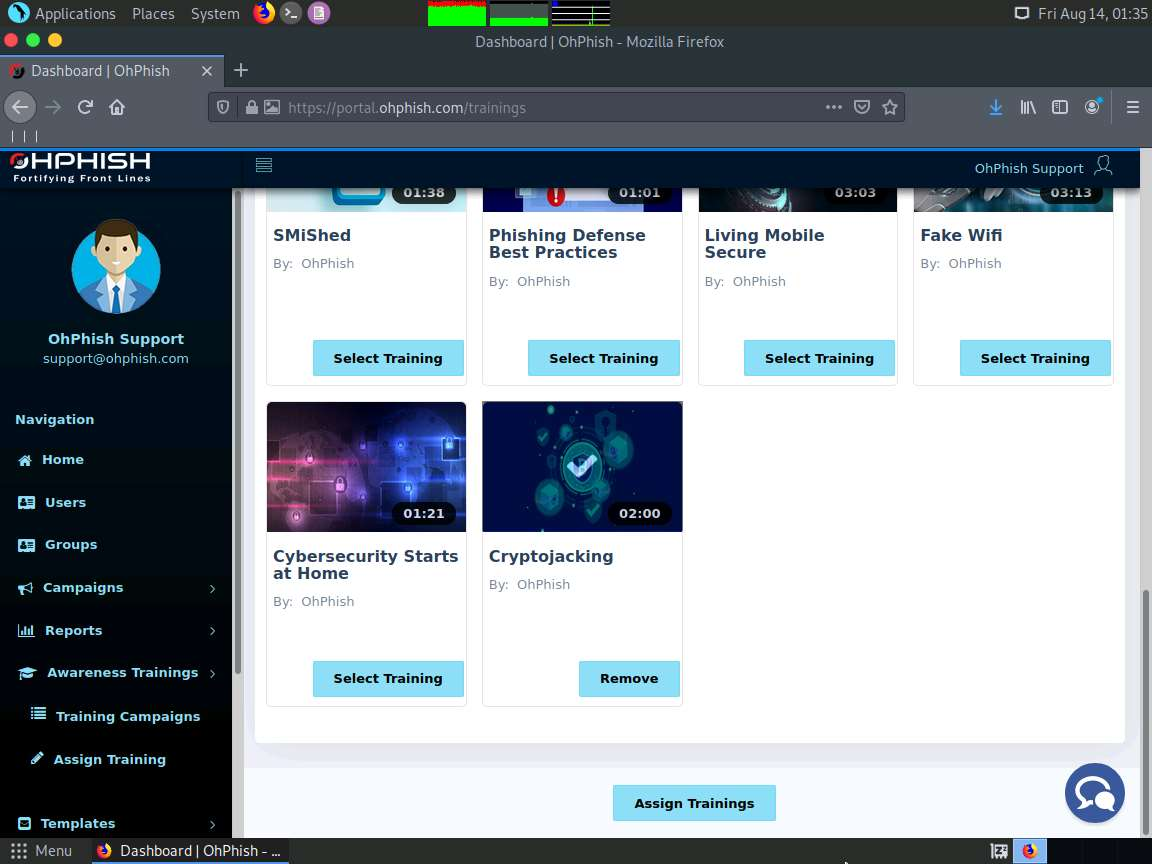This screenshot has width=1152, height=864.
Task: Select Training for Fake Wifi
Action: (x=1035, y=358)
